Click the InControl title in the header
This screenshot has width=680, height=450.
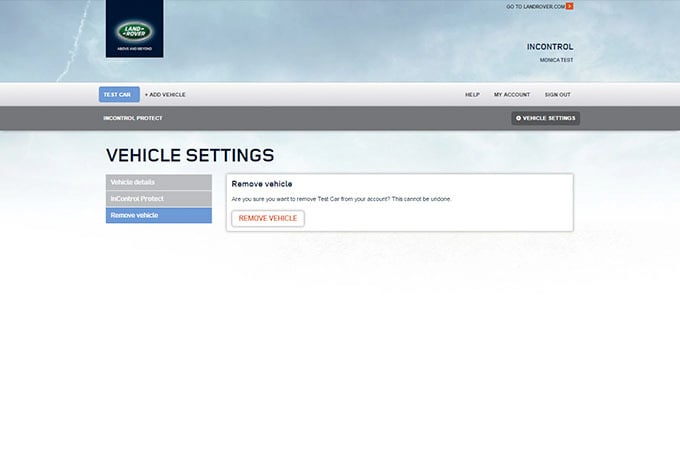tap(549, 46)
